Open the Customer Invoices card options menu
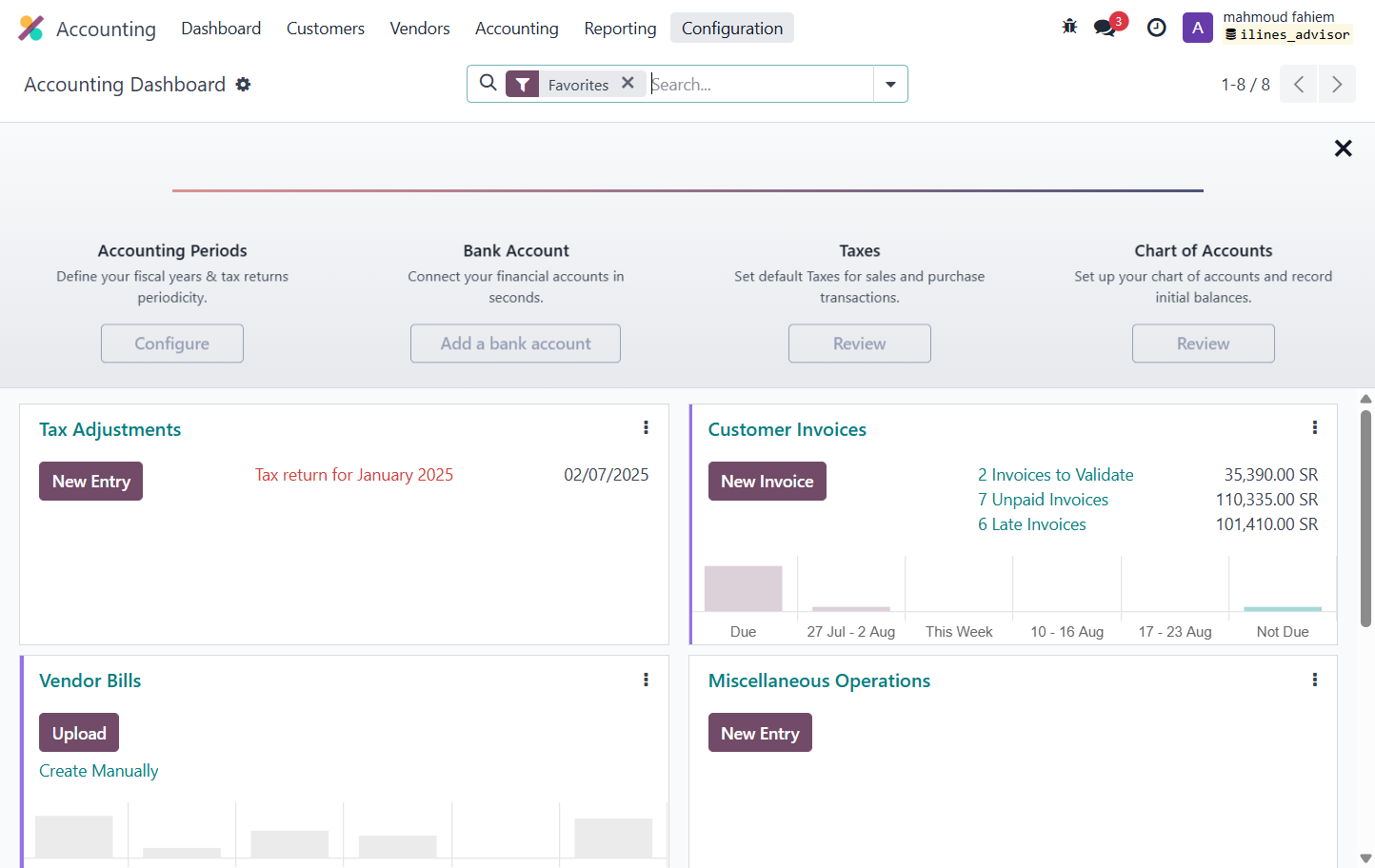This screenshot has height=868, width=1375. point(1315,428)
